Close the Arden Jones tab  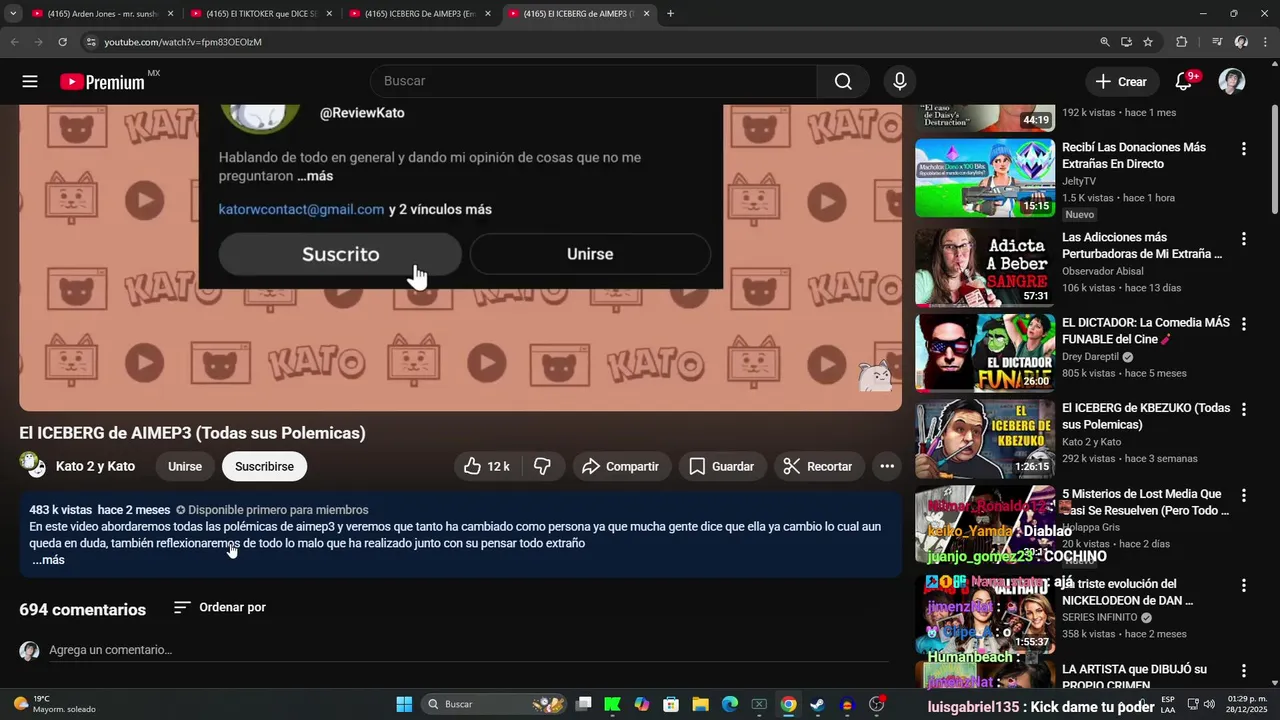pos(170,14)
